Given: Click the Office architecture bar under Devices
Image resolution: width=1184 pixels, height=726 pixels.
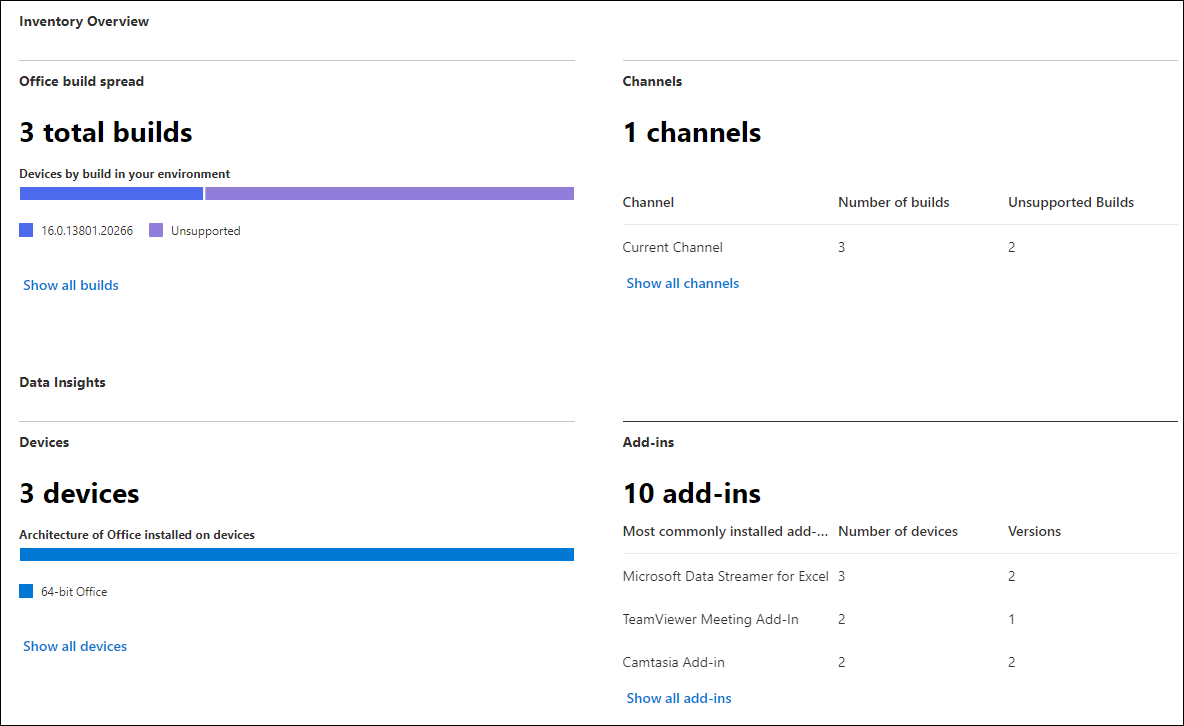Looking at the screenshot, I should [297, 555].
